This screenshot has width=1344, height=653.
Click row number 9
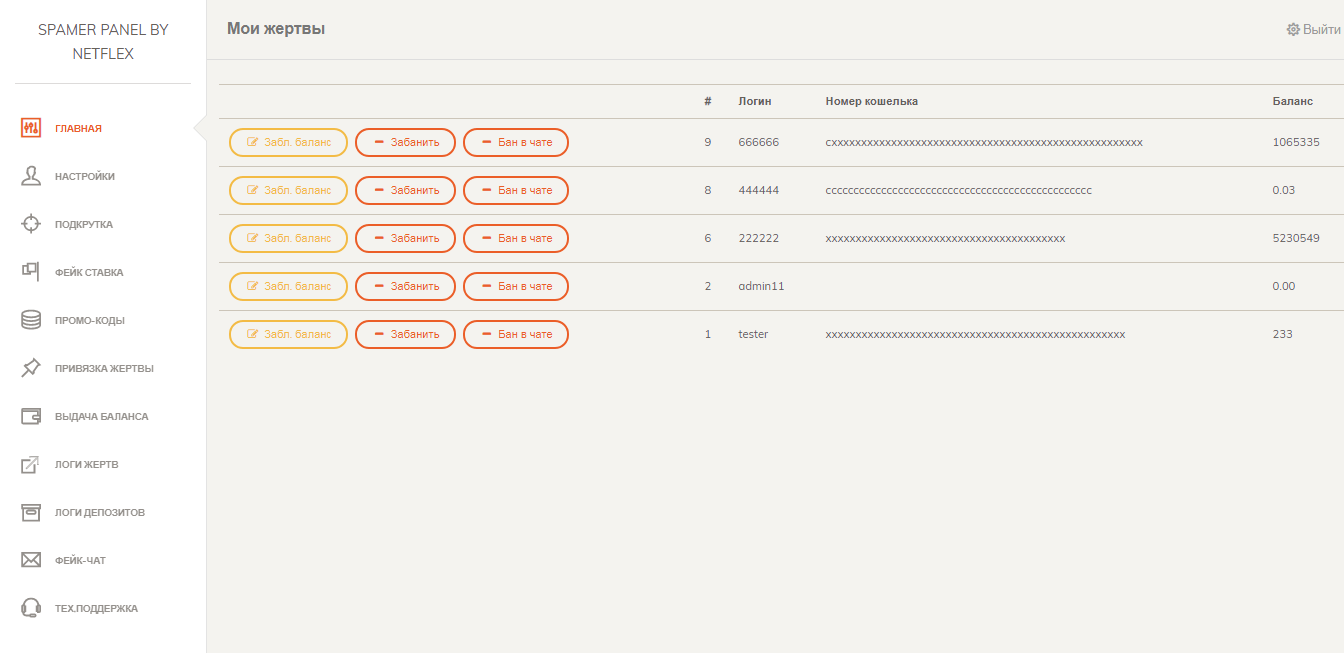coord(708,142)
